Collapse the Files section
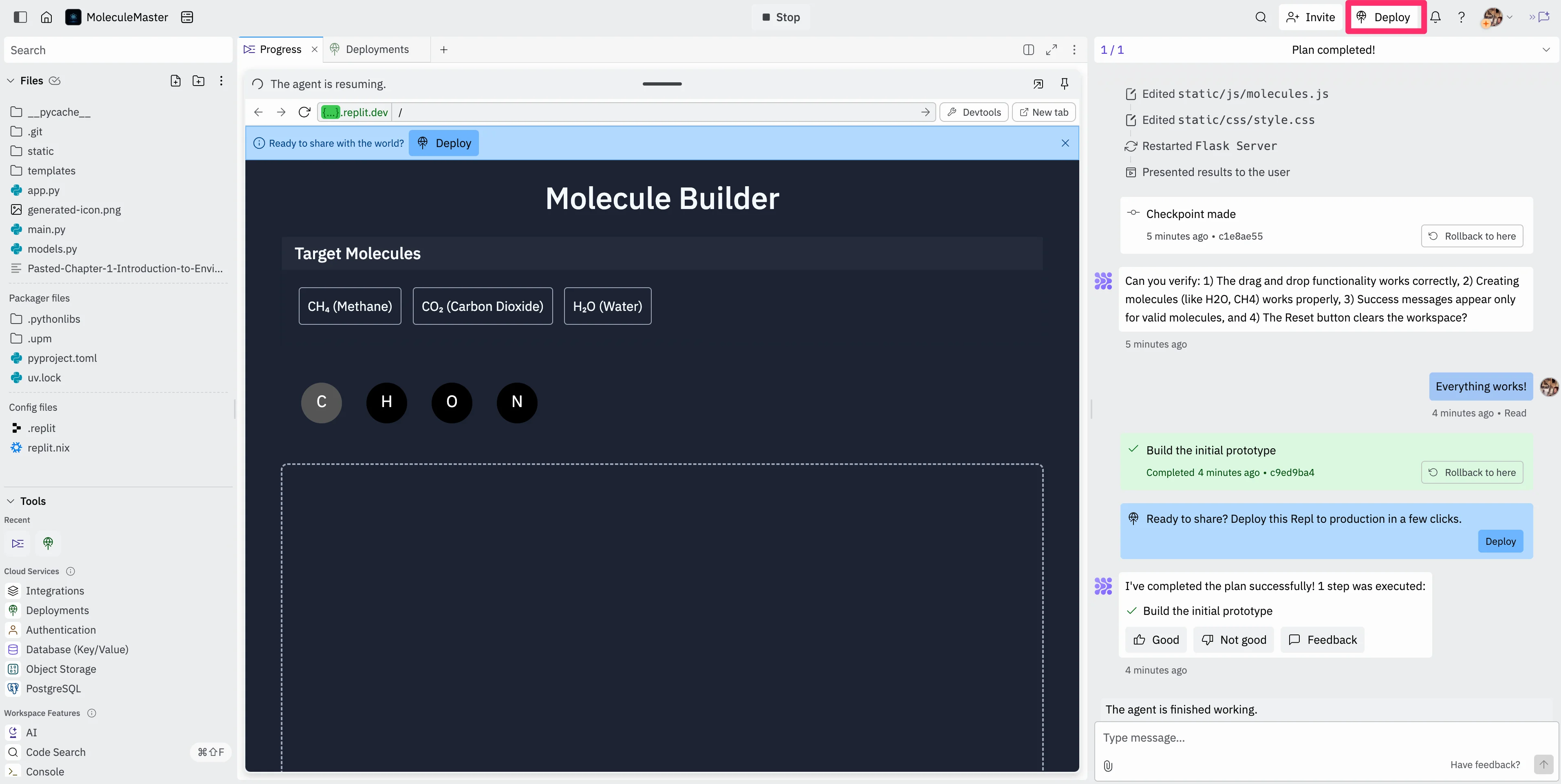 [x=10, y=81]
